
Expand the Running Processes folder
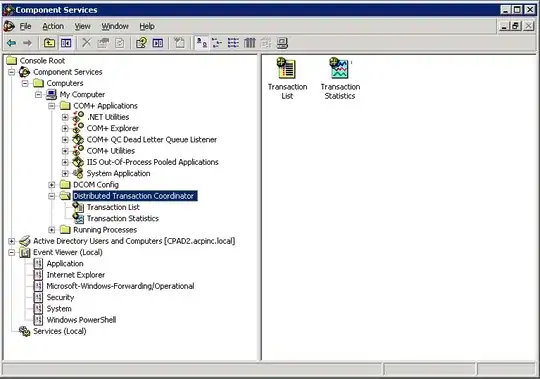[52, 230]
